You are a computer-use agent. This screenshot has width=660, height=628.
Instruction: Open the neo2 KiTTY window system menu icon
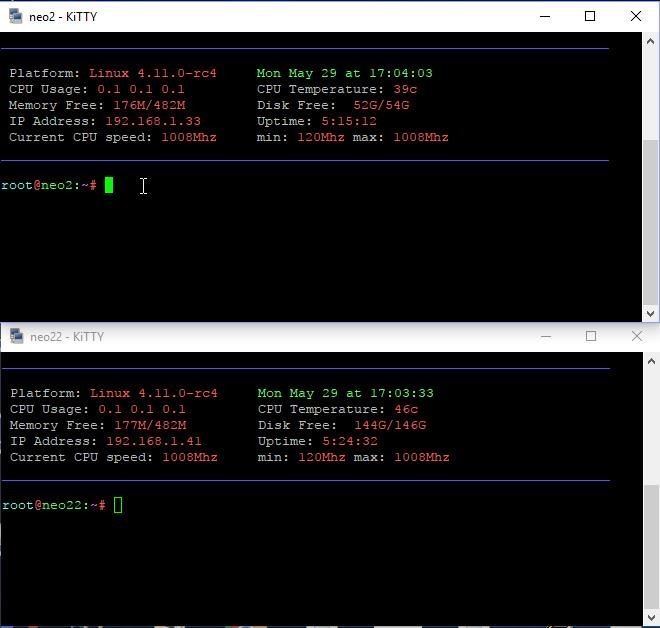click(15, 16)
